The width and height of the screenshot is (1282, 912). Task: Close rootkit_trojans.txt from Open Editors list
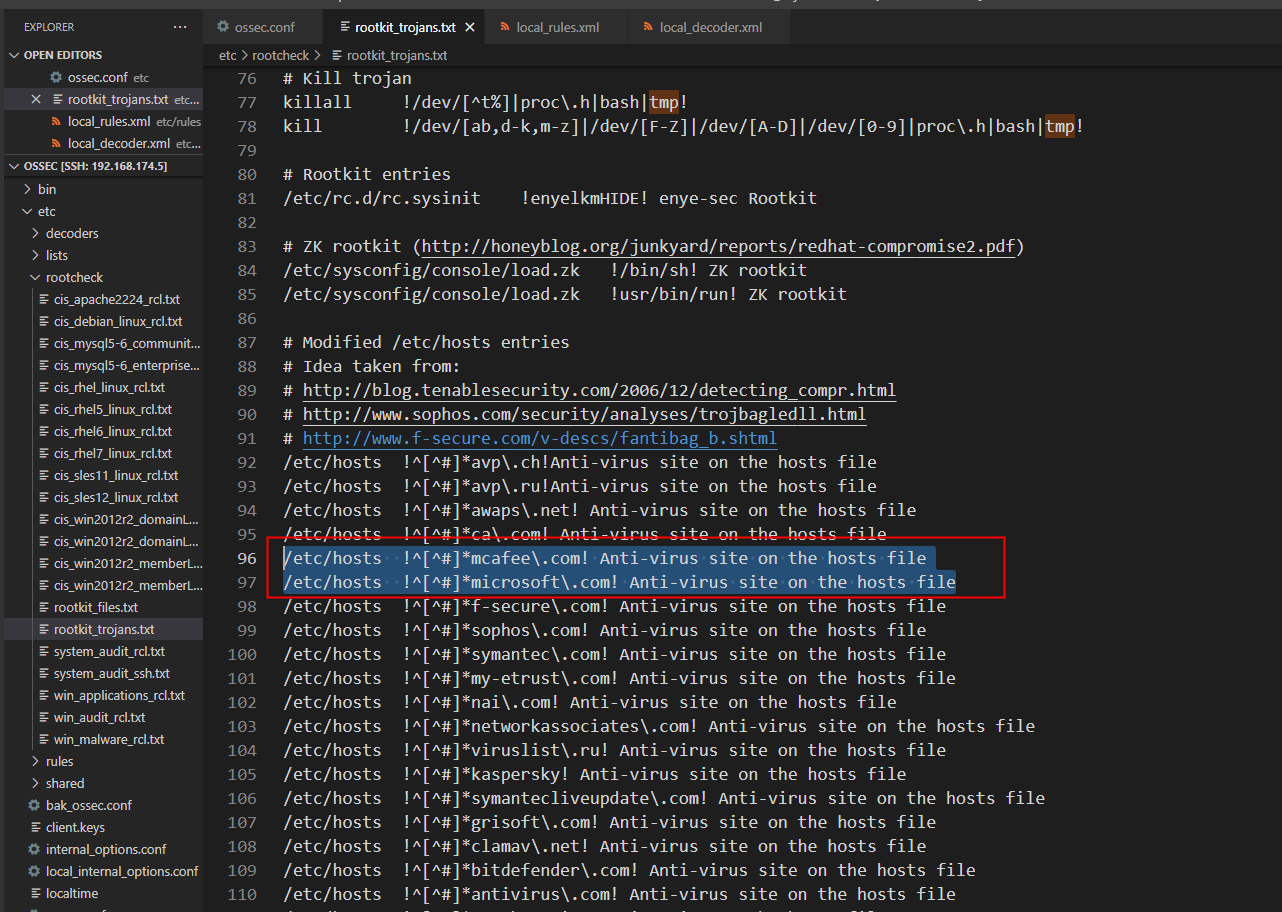36,99
